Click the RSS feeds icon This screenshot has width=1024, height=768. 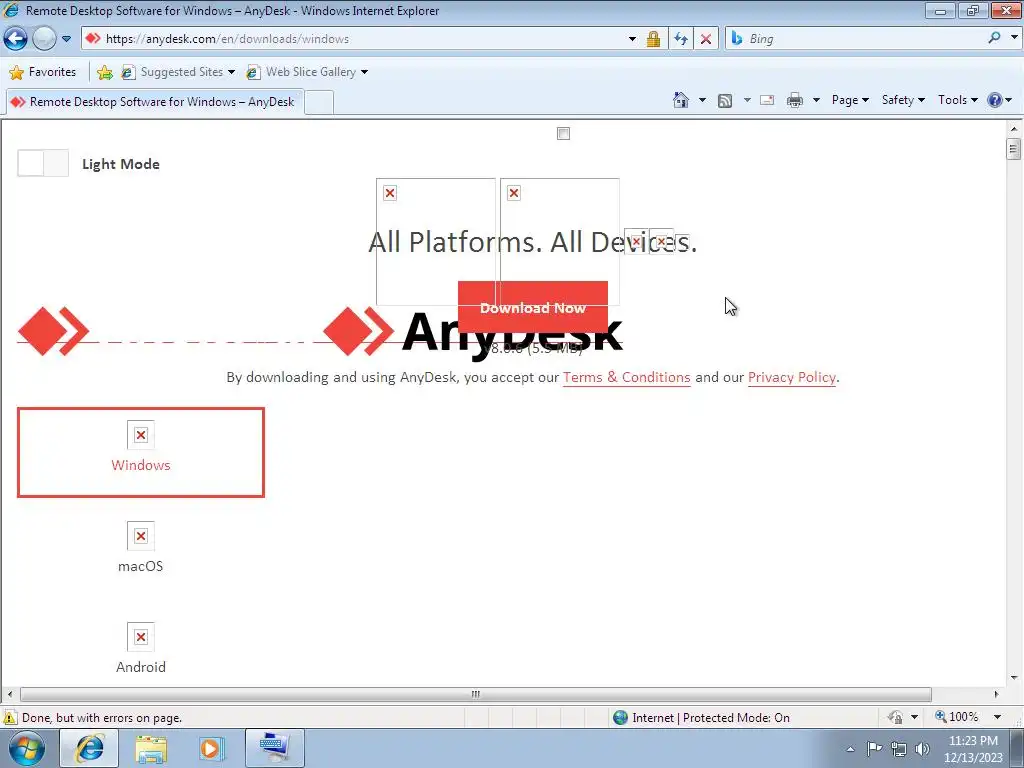(725, 101)
